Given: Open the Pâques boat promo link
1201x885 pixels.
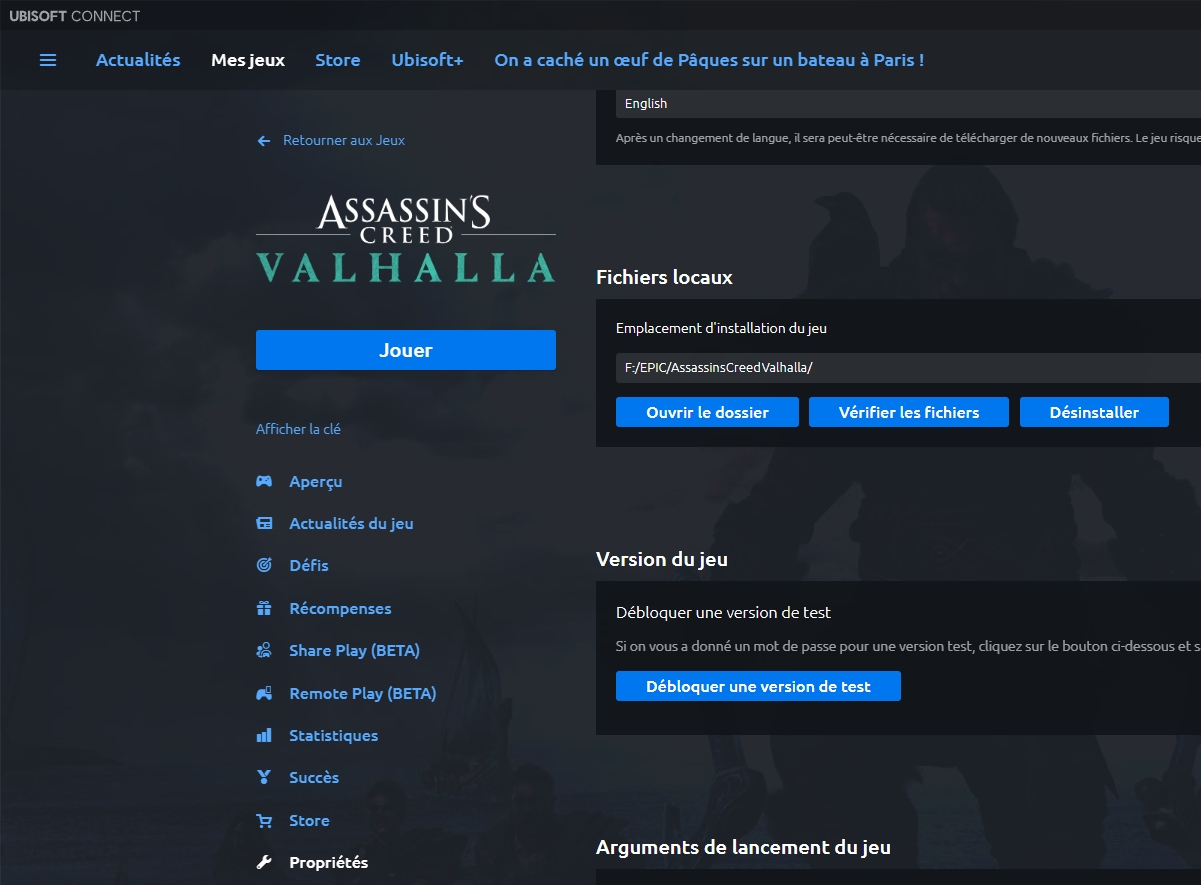Looking at the screenshot, I should click(709, 60).
